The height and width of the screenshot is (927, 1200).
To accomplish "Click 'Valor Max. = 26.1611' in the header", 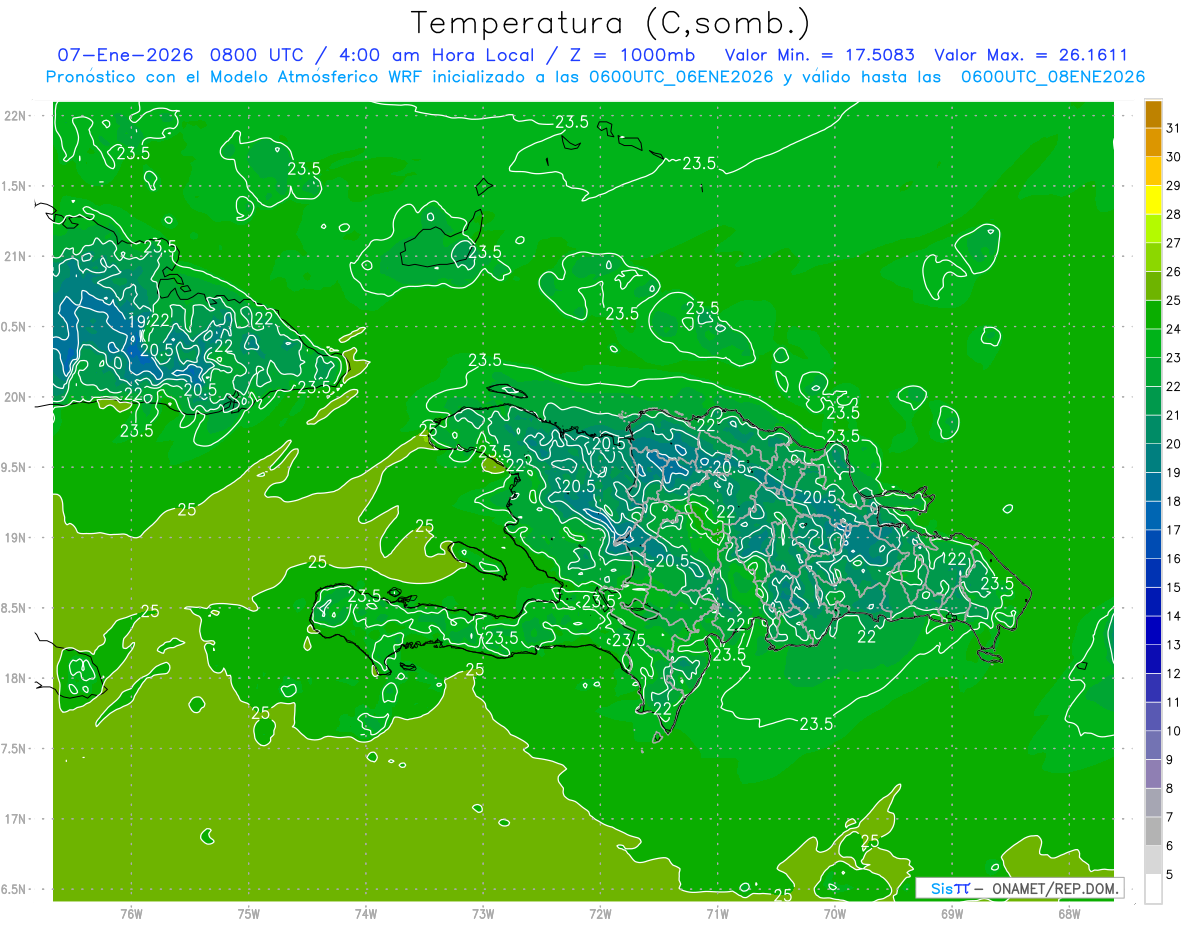I will pos(1031,55).
